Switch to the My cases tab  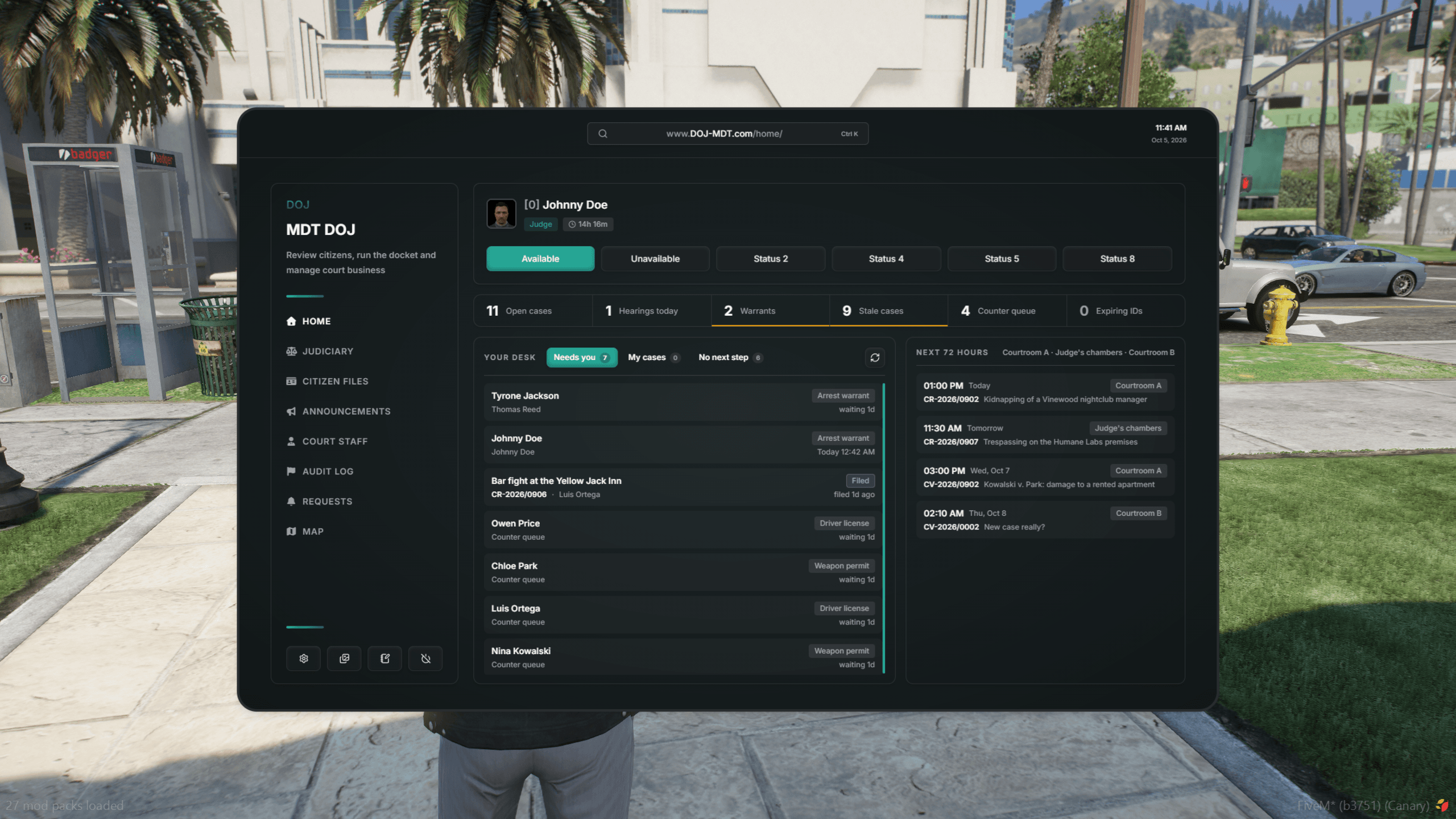tap(653, 357)
